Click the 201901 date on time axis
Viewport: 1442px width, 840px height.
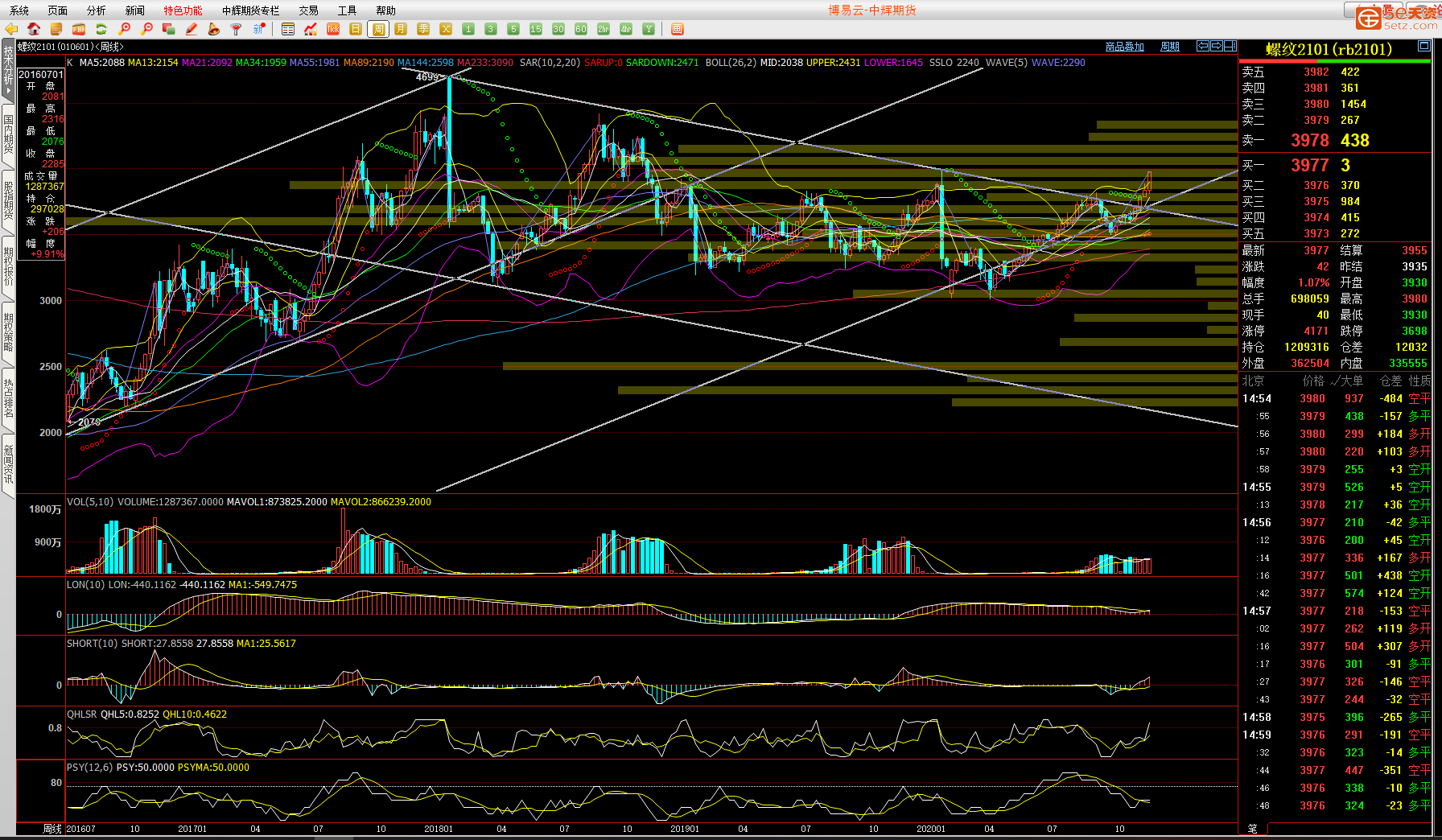pyautogui.click(x=685, y=829)
